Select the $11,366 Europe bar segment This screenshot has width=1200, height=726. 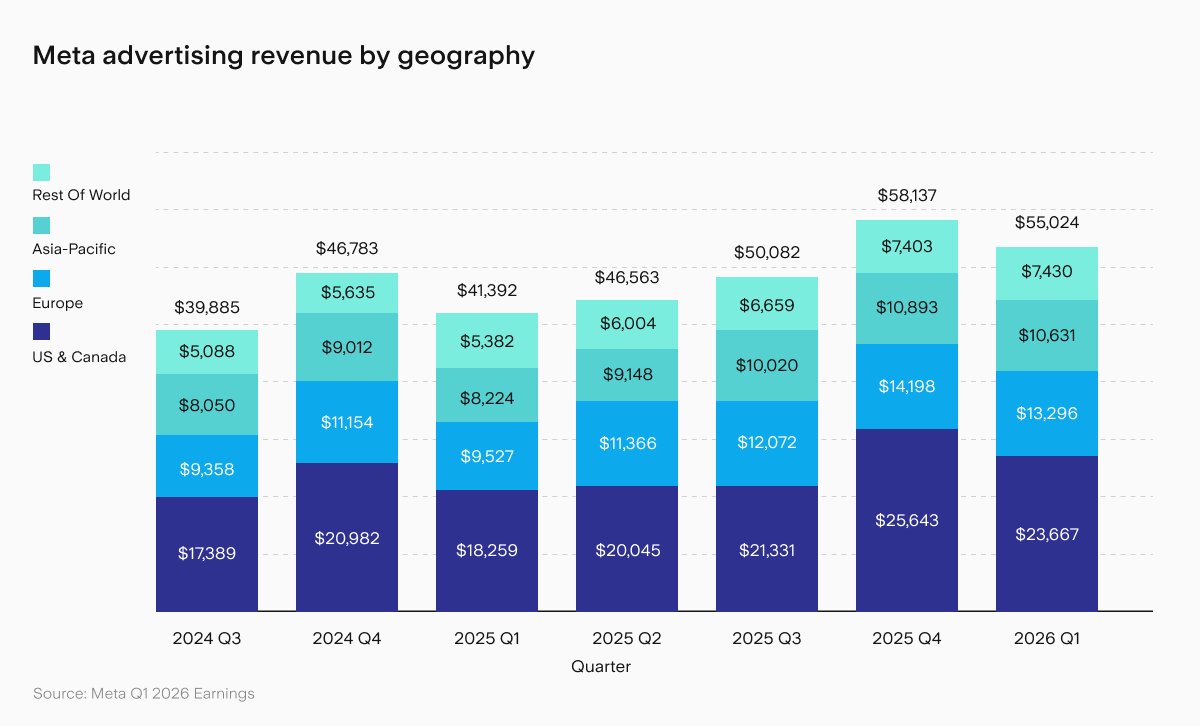[627, 443]
